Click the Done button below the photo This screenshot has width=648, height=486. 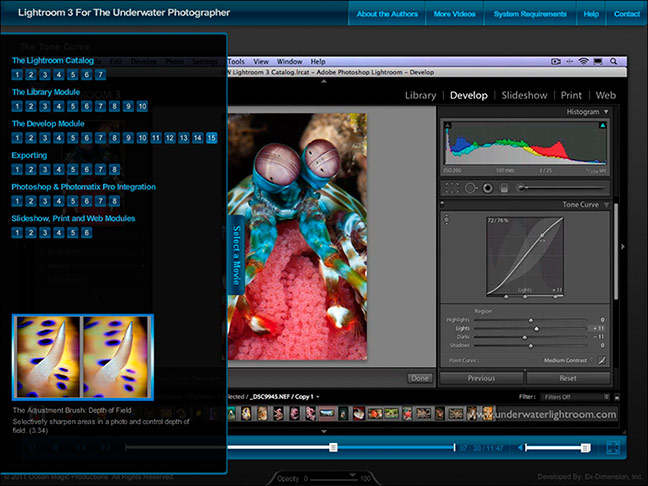tap(419, 378)
